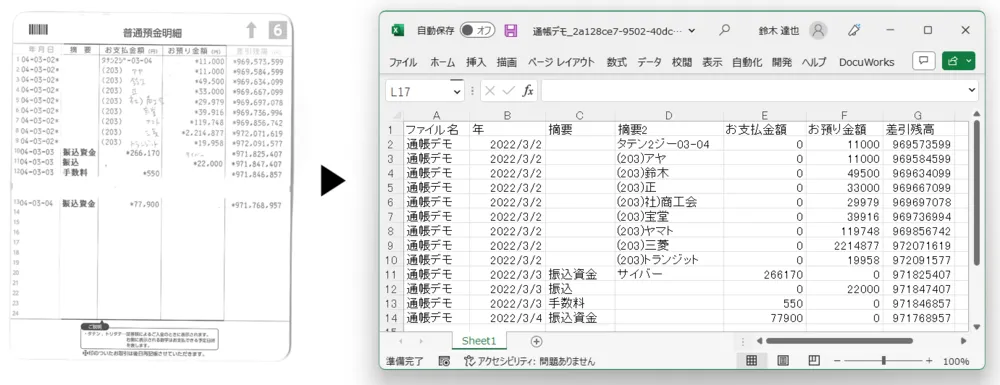Select column header A
This screenshot has width=1000, height=385.
(x=436, y=115)
